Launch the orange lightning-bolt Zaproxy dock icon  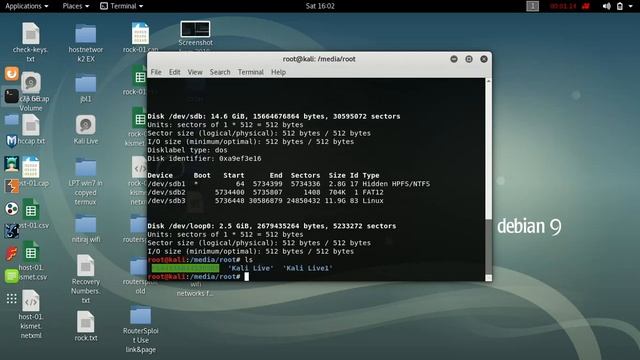click(11, 186)
